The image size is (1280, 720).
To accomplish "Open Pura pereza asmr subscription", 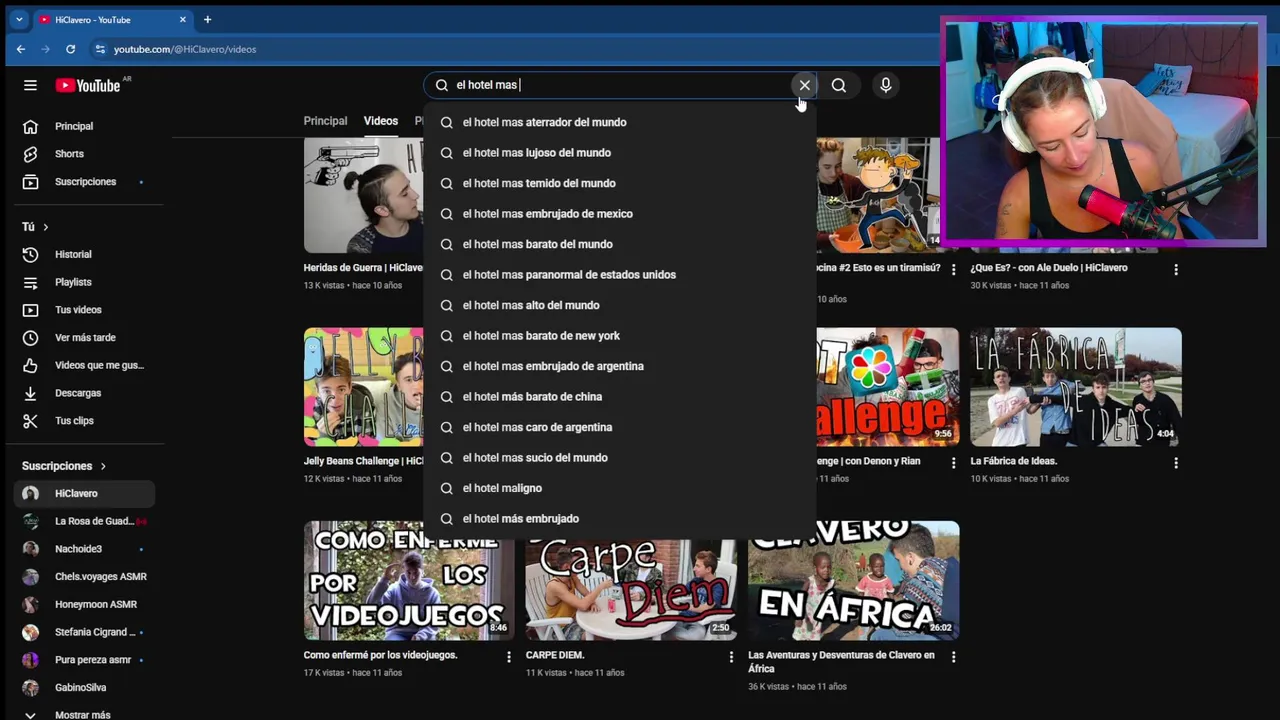I will (x=85, y=660).
